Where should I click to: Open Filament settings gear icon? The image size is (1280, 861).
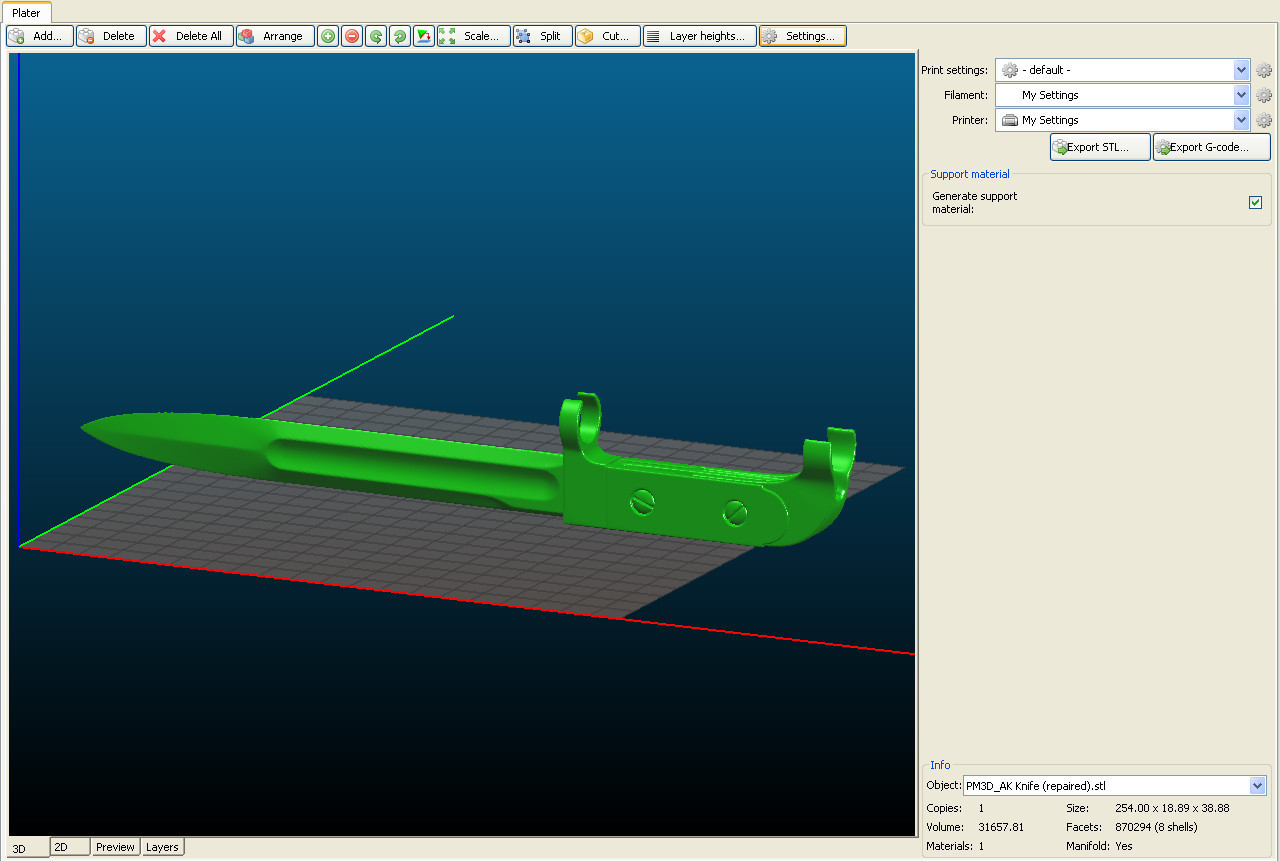(x=1264, y=95)
